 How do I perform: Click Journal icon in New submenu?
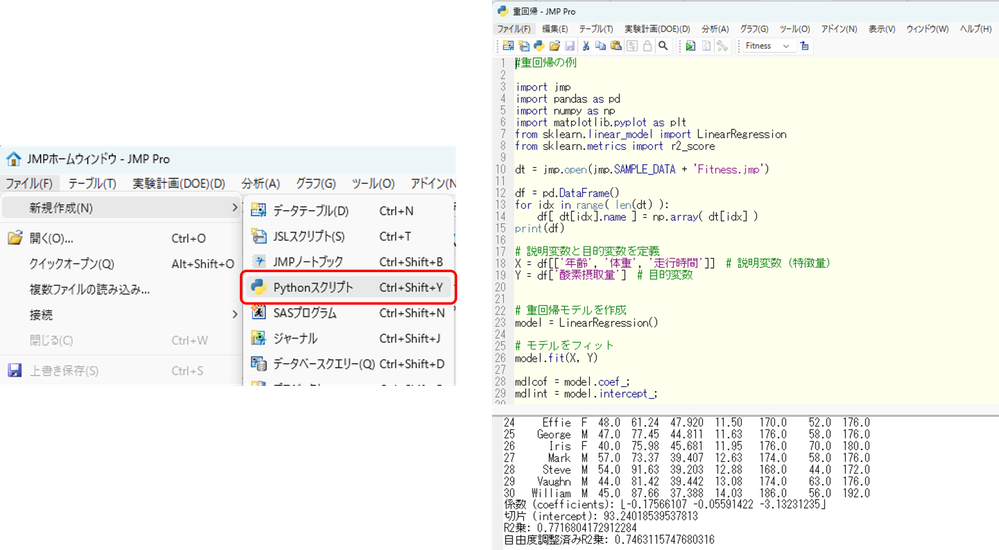point(258,338)
